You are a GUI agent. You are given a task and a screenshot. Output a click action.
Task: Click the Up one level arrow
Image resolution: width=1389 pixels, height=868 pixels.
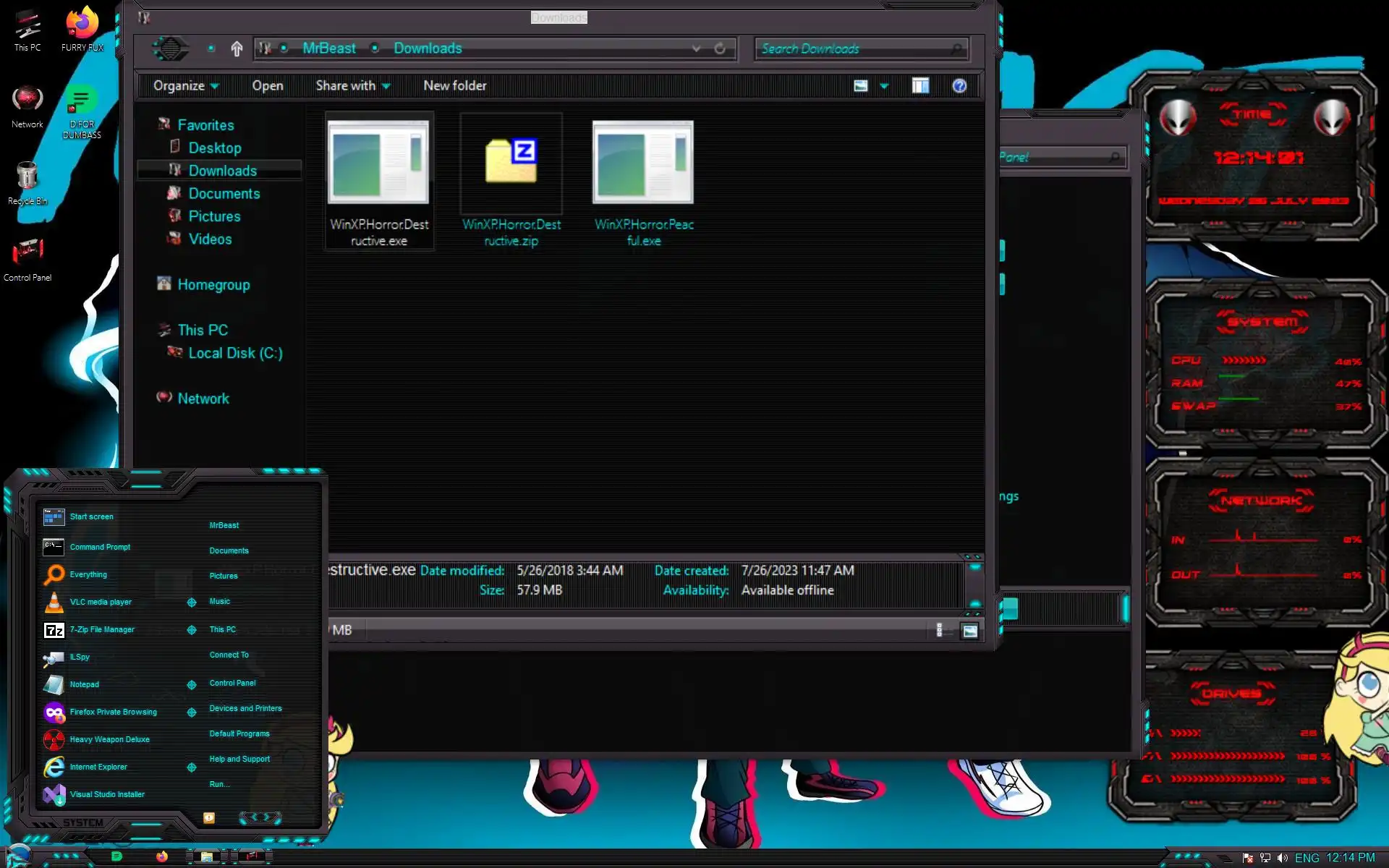click(x=237, y=48)
